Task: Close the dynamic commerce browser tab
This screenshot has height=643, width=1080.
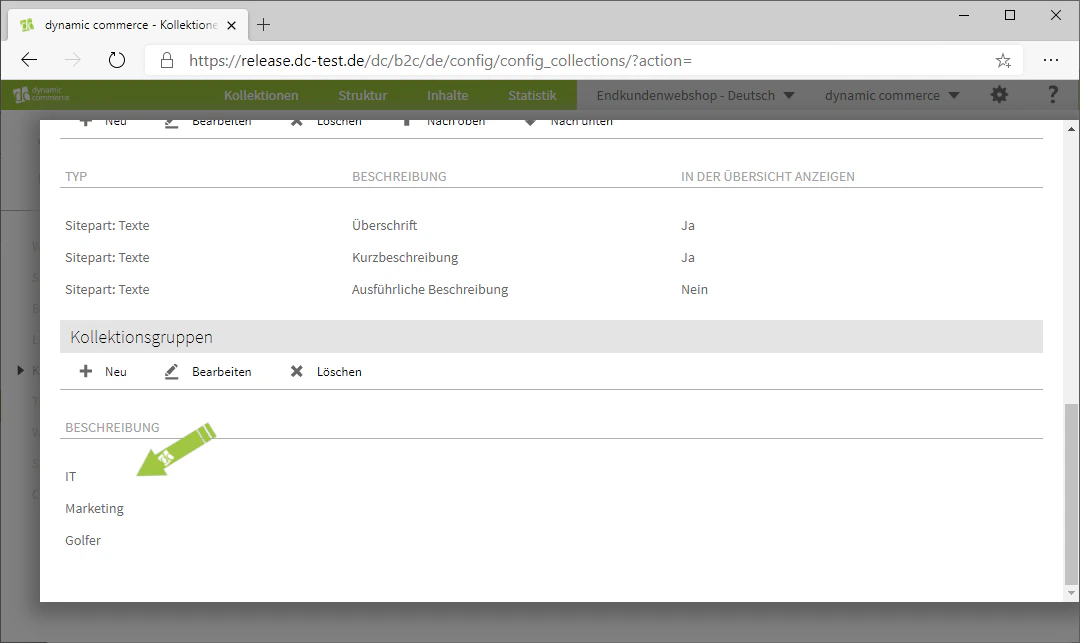Action: (231, 25)
